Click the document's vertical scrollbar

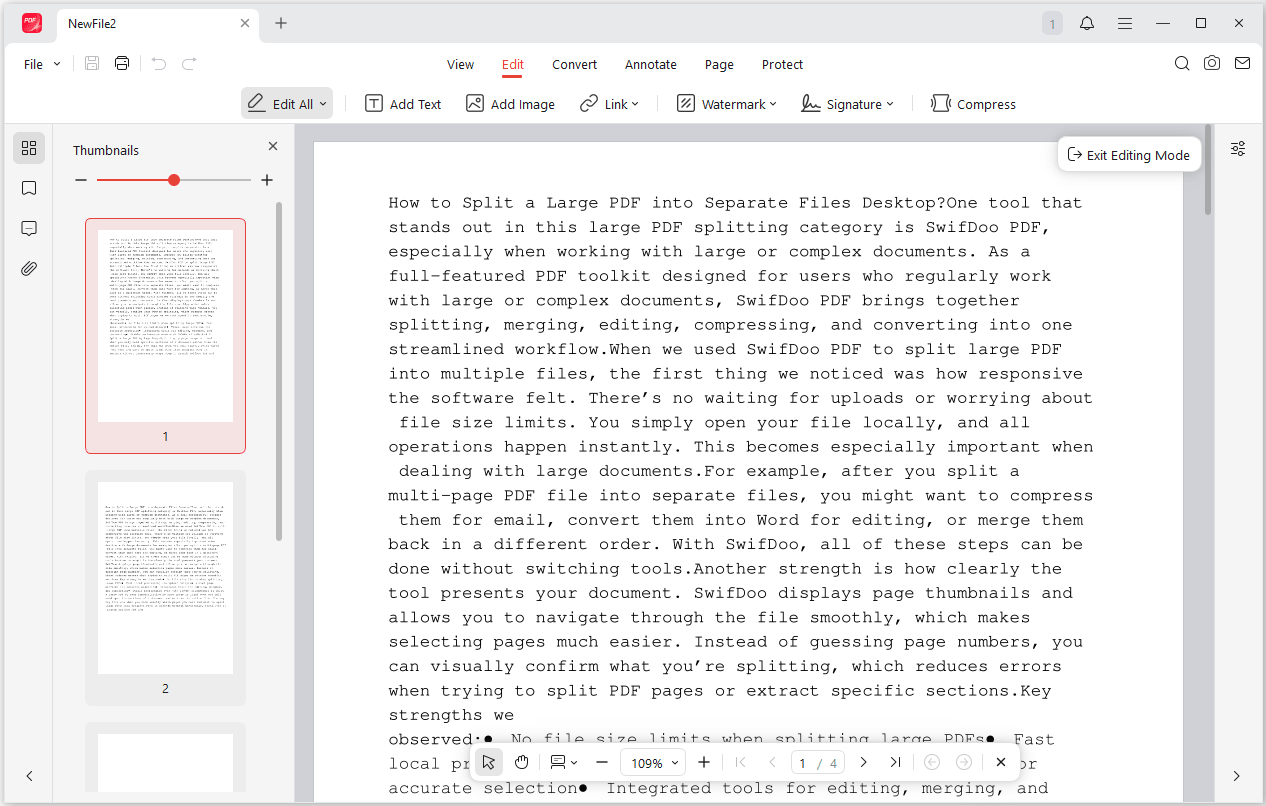coord(1208,170)
